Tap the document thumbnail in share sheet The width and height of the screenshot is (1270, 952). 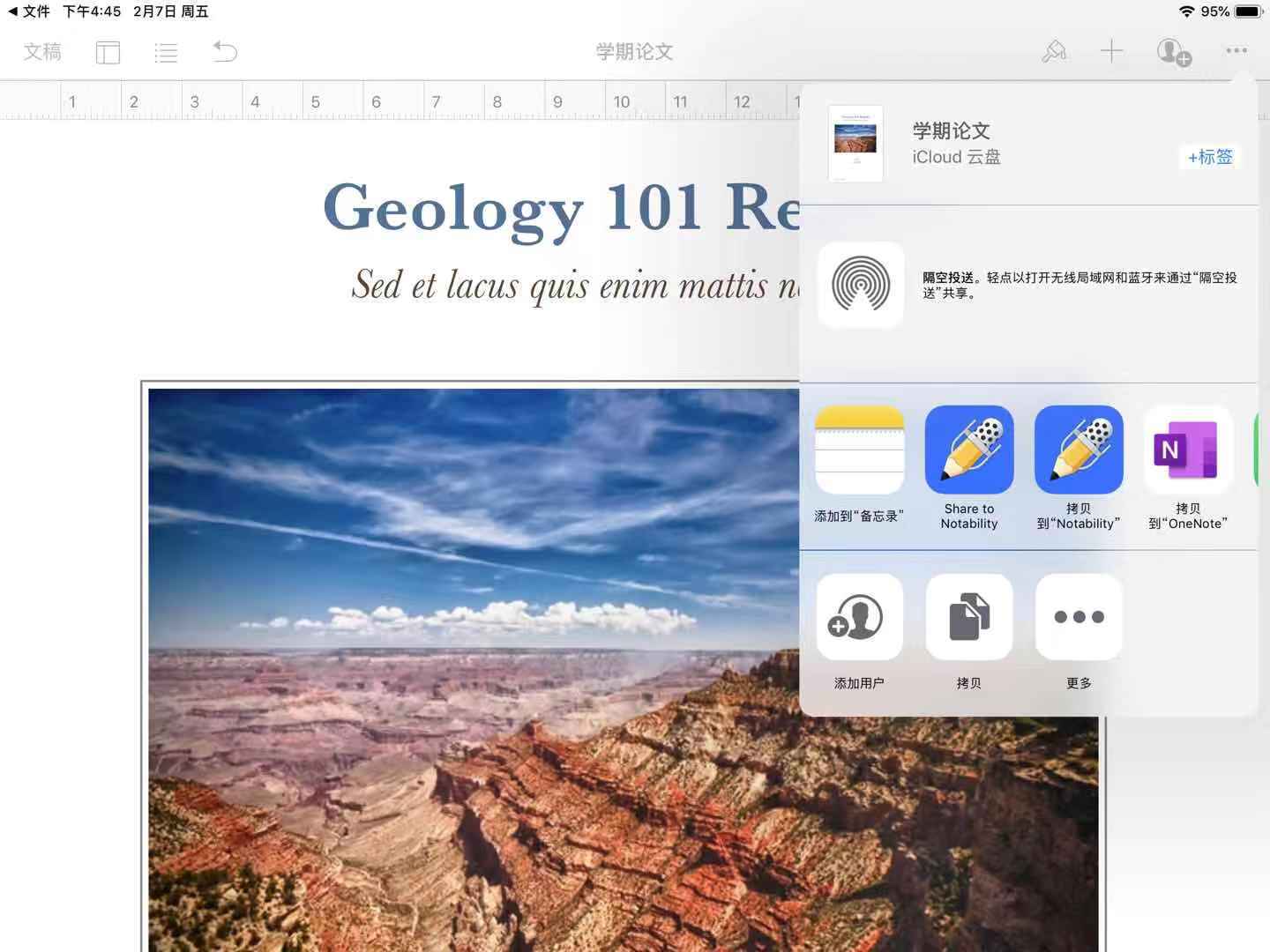[x=855, y=144]
